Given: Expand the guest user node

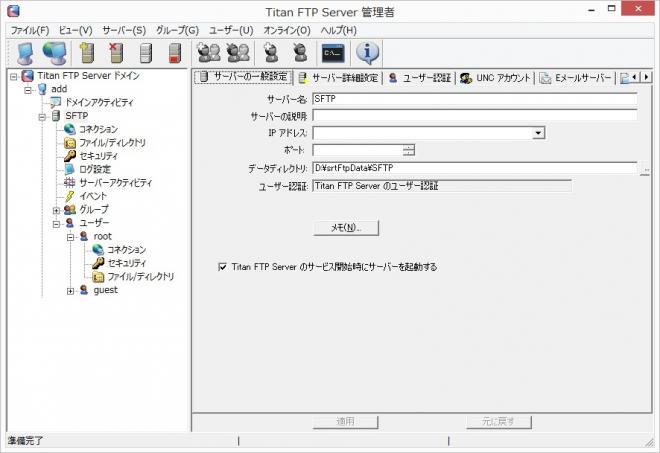Looking at the screenshot, I should tap(70, 291).
